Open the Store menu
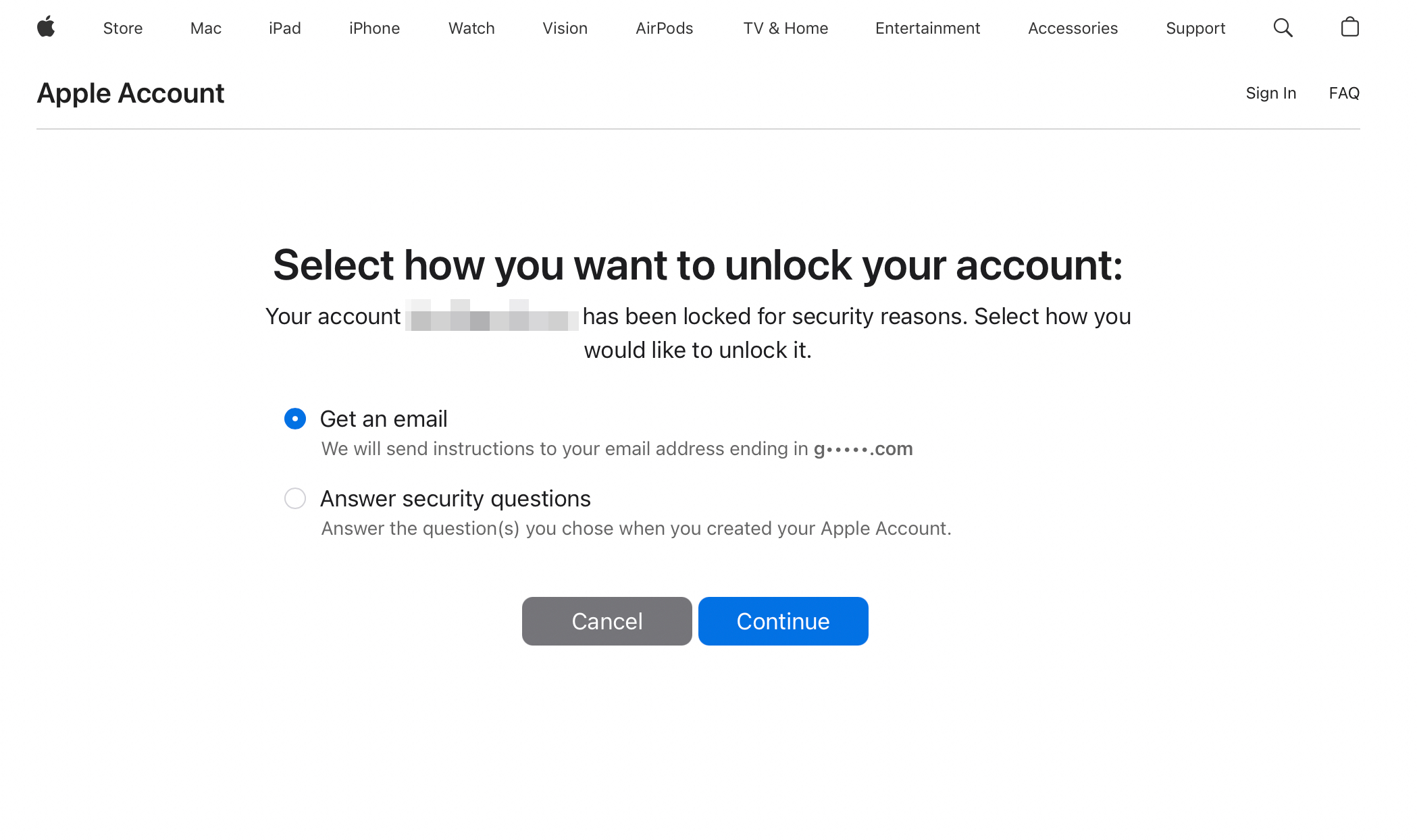1417x840 pixels. (x=122, y=28)
